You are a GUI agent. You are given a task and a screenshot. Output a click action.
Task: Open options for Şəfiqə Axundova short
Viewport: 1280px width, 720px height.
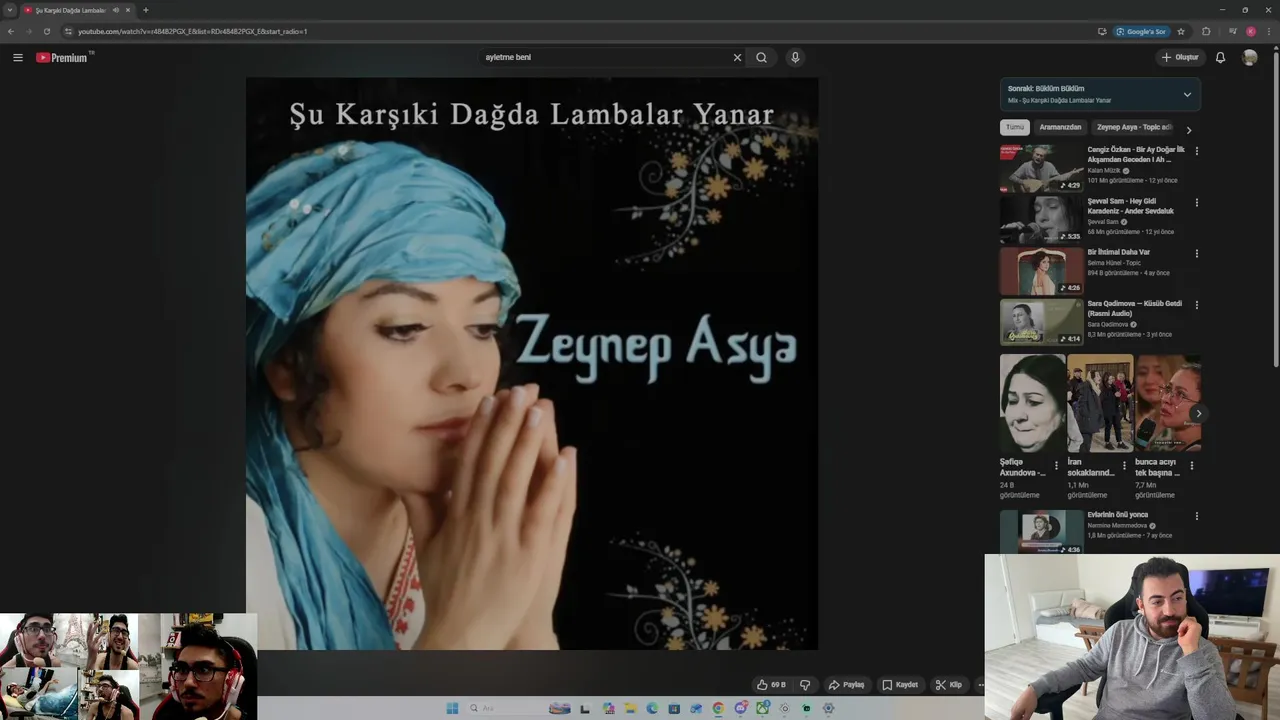[x=1056, y=465]
